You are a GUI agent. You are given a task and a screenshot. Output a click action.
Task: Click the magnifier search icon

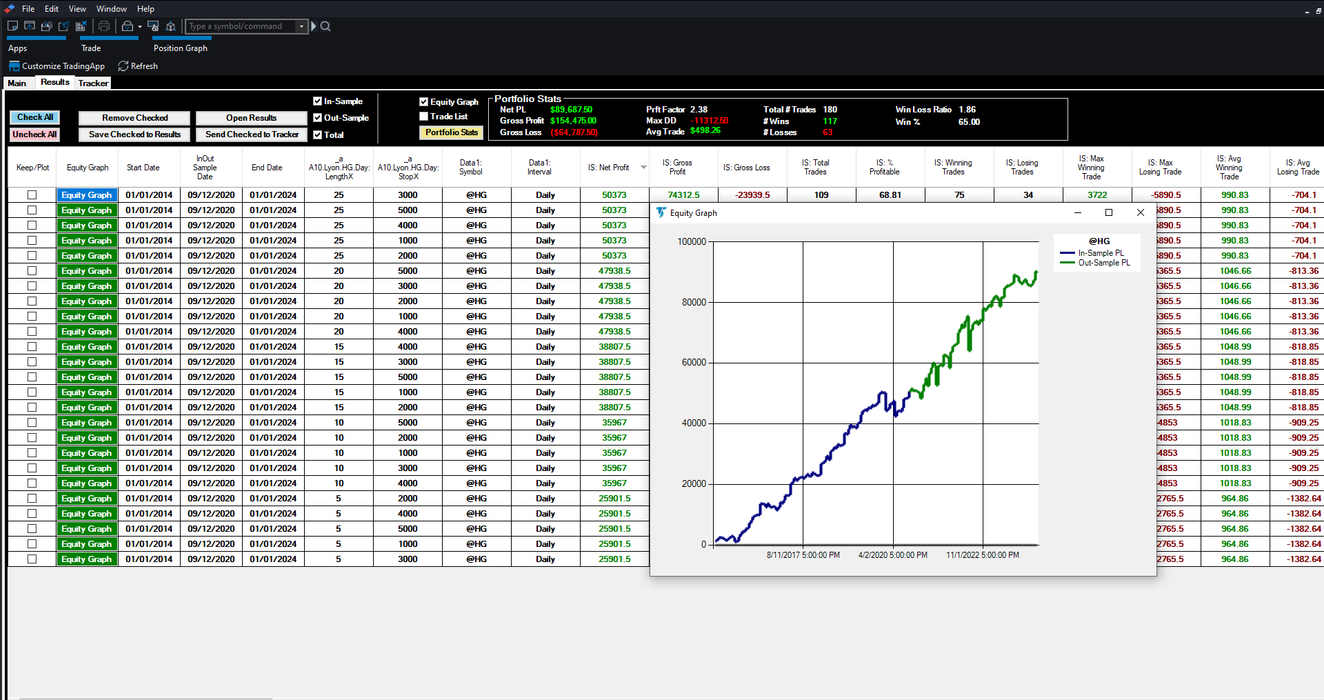[x=326, y=27]
